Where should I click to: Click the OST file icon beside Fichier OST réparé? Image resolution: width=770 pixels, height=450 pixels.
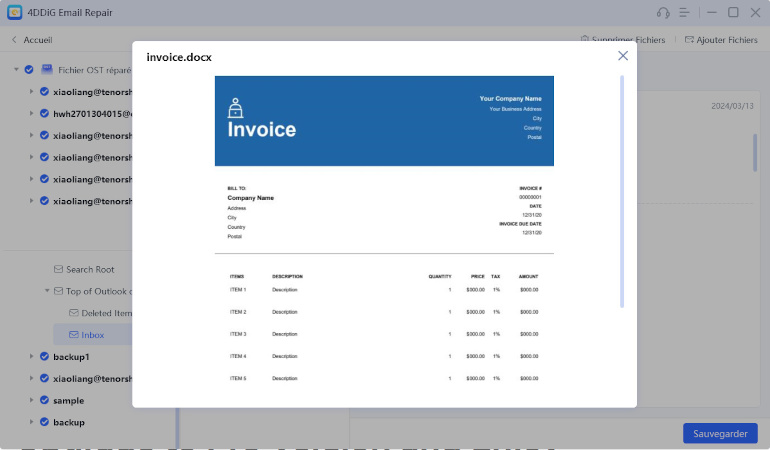[x=47, y=69]
